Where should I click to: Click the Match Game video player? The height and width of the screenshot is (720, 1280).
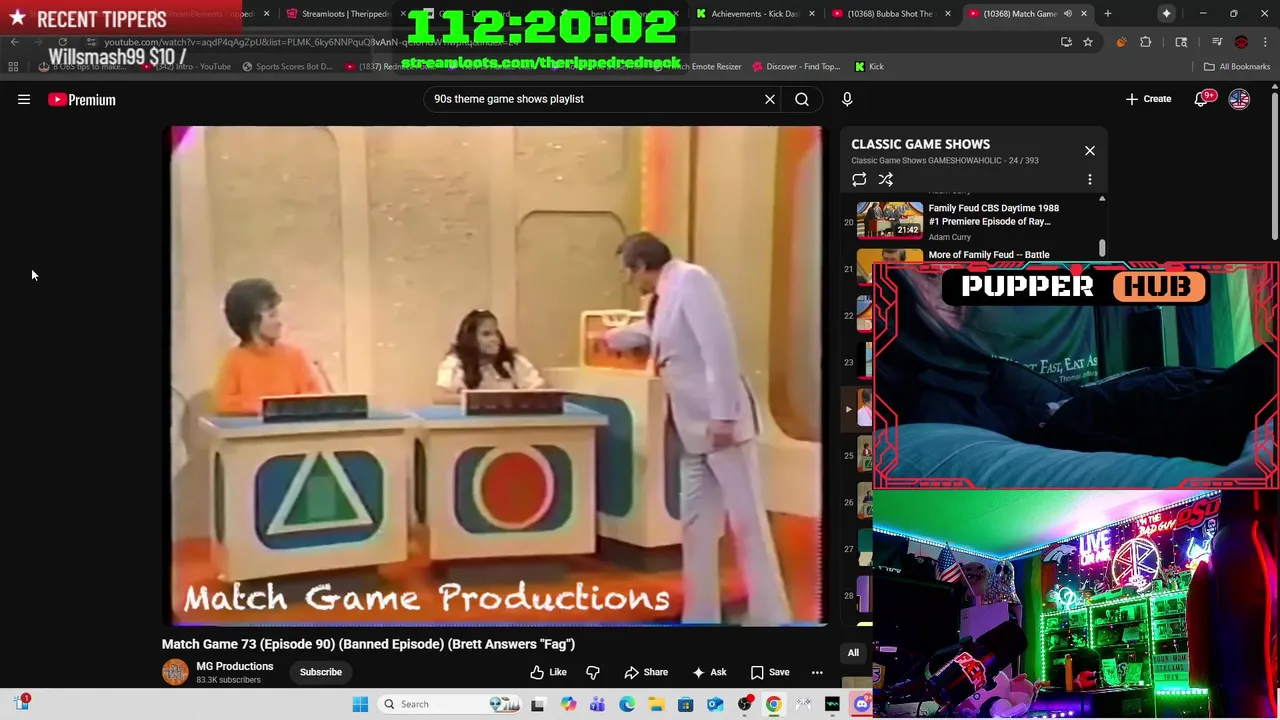click(497, 375)
